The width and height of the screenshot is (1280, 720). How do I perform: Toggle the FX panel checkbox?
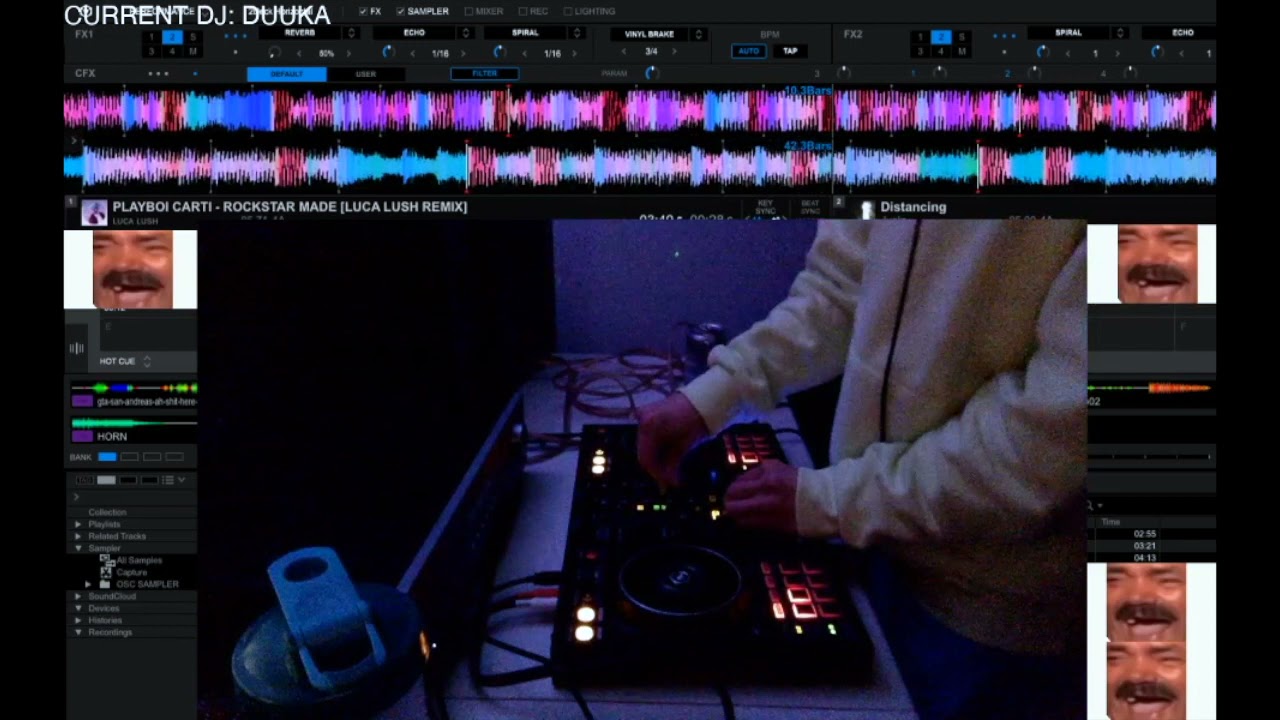pyautogui.click(x=364, y=11)
